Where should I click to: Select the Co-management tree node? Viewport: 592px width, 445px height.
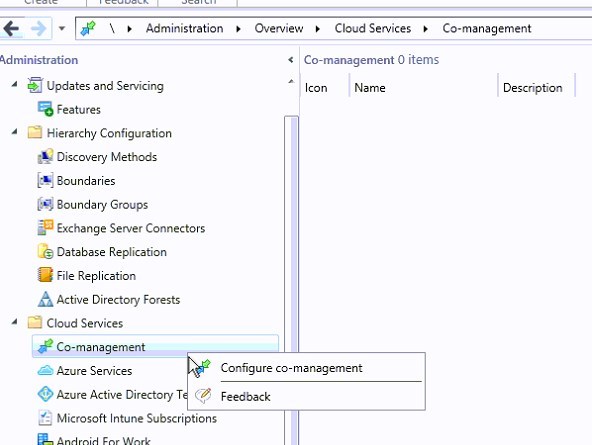[100, 347]
